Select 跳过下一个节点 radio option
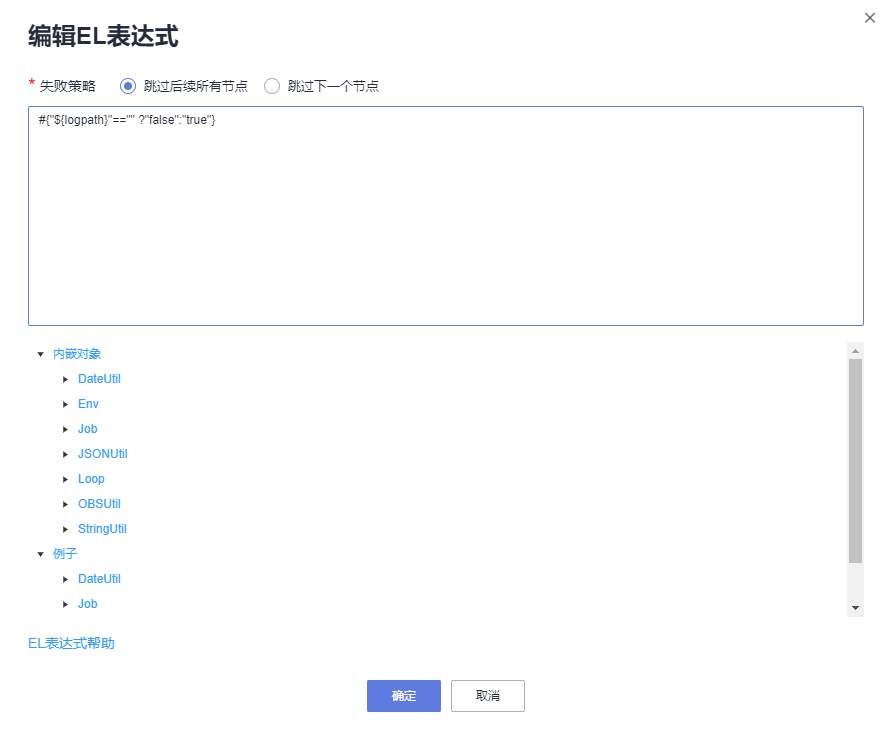 coord(272,86)
